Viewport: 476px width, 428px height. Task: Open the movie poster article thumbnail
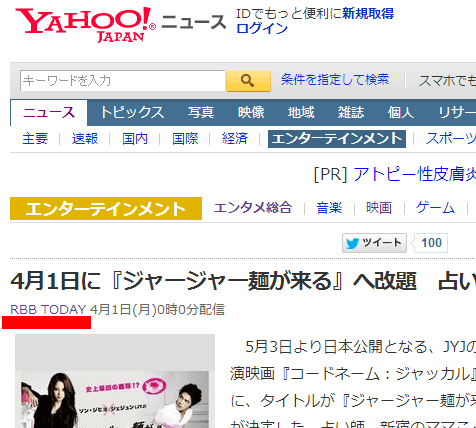click(x=115, y=381)
